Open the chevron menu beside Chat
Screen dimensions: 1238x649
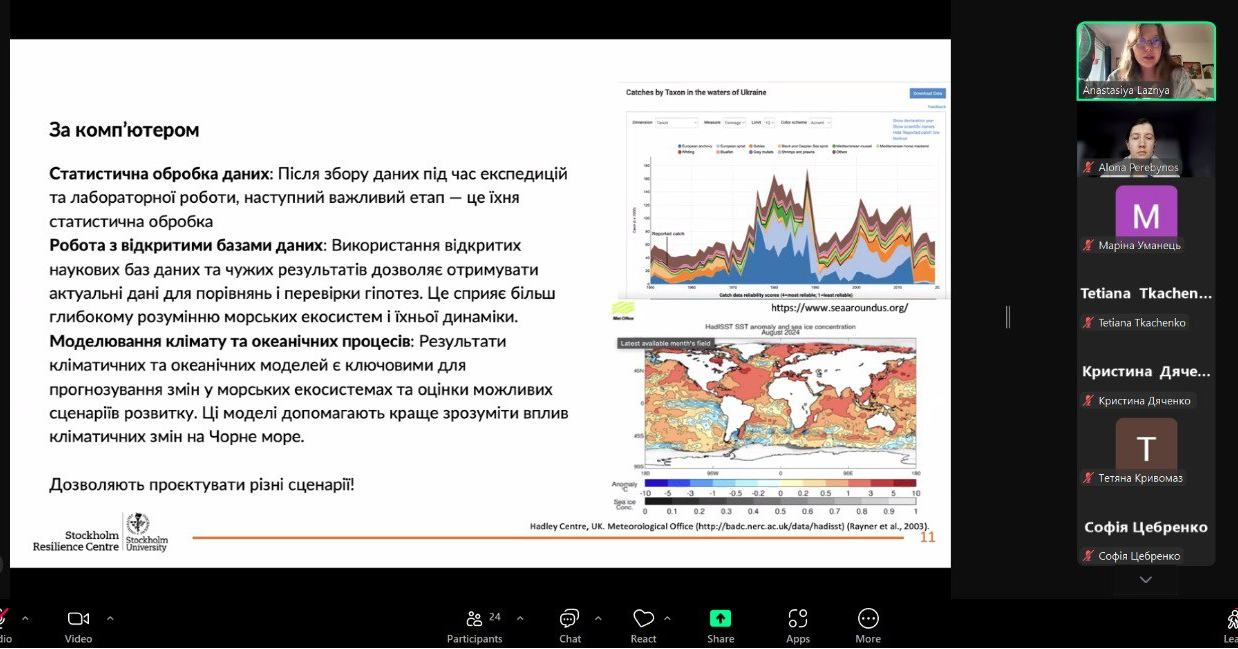(598, 618)
